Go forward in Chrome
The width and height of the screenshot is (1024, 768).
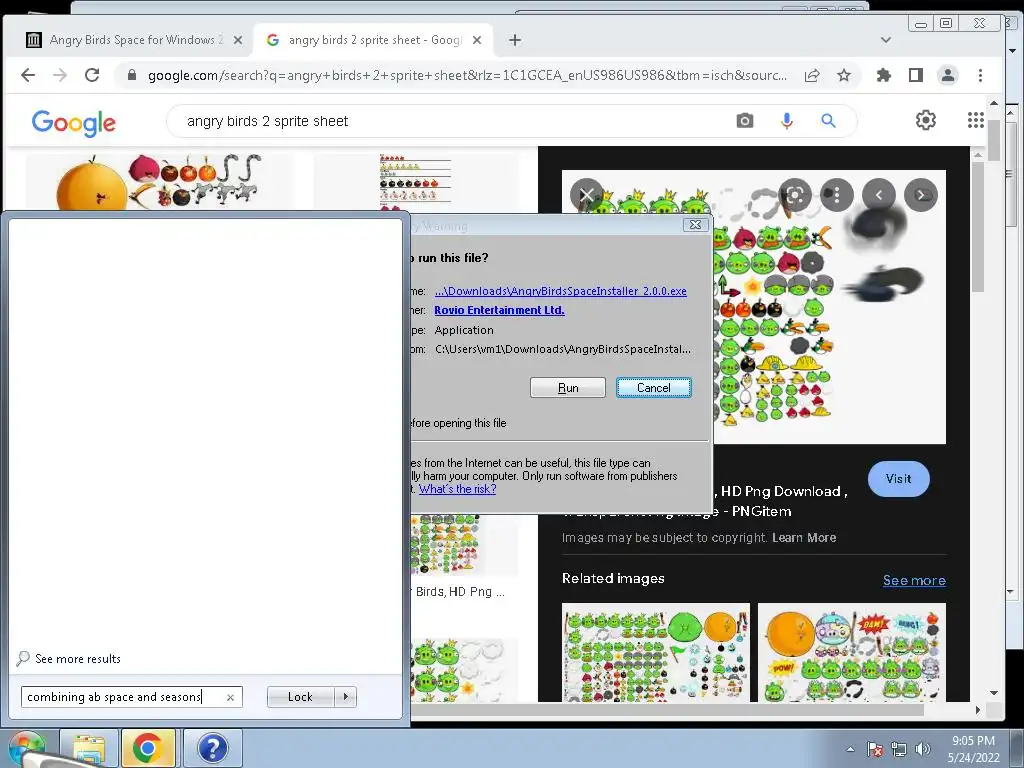(60, 75)
